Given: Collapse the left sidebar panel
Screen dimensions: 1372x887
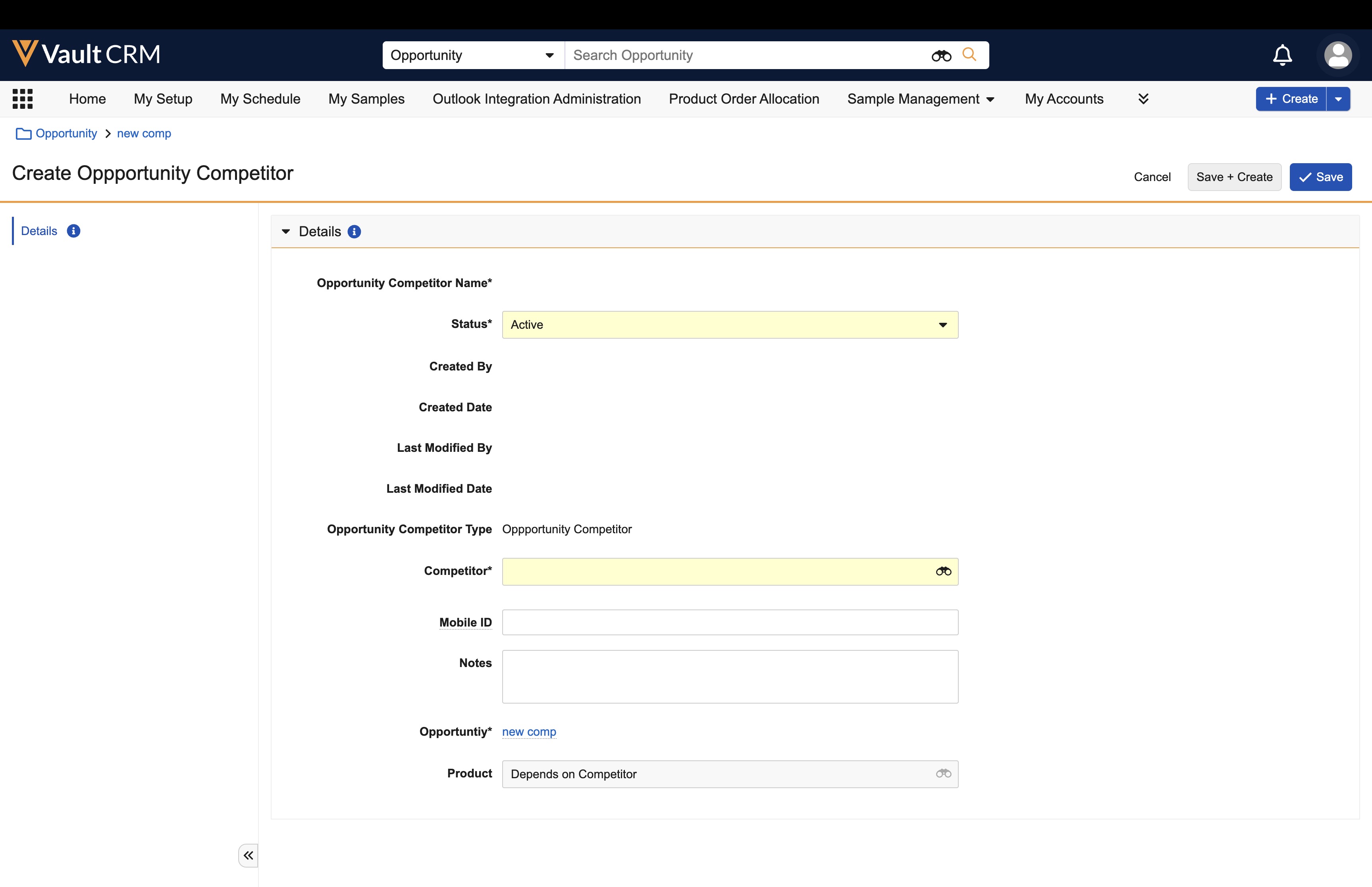Looking at the screenshot, I should pyautogui.click(x=248, y=855).
